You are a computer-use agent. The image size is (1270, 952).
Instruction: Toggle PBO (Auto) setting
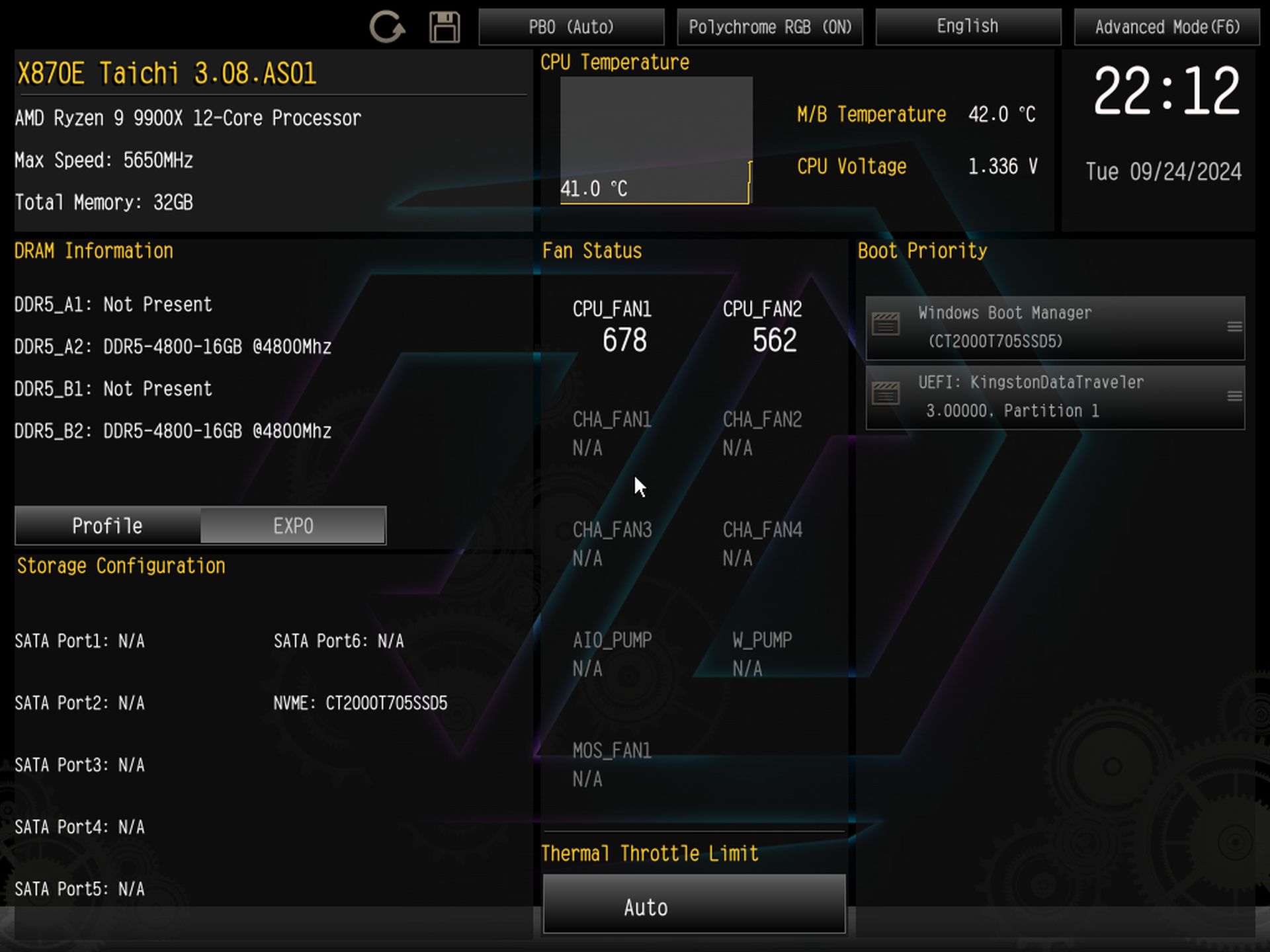click(x=571, y=27)
